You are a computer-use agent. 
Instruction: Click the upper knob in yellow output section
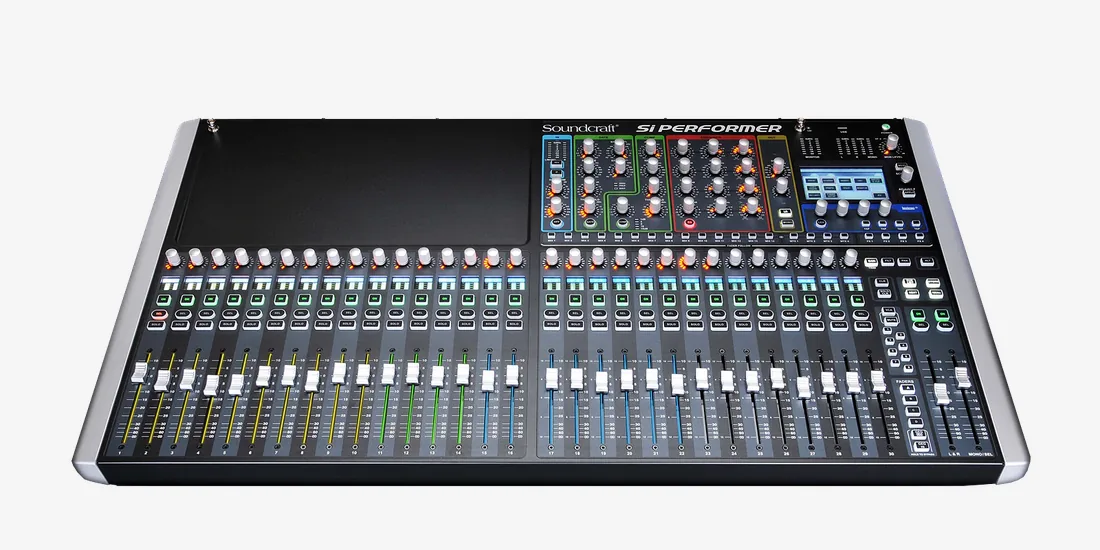pos(778,166)
